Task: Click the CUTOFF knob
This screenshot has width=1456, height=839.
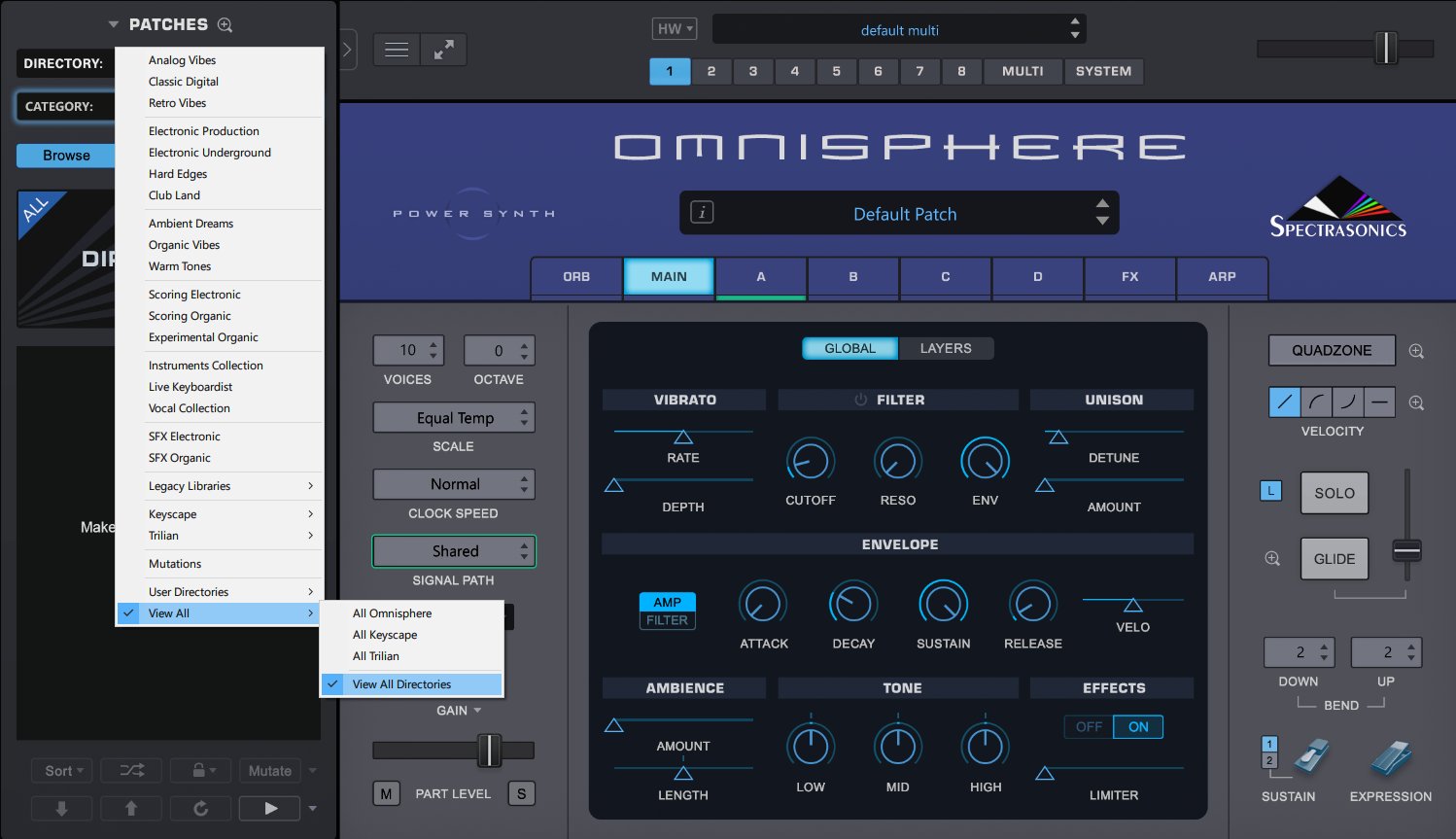Action: (811, 460)
